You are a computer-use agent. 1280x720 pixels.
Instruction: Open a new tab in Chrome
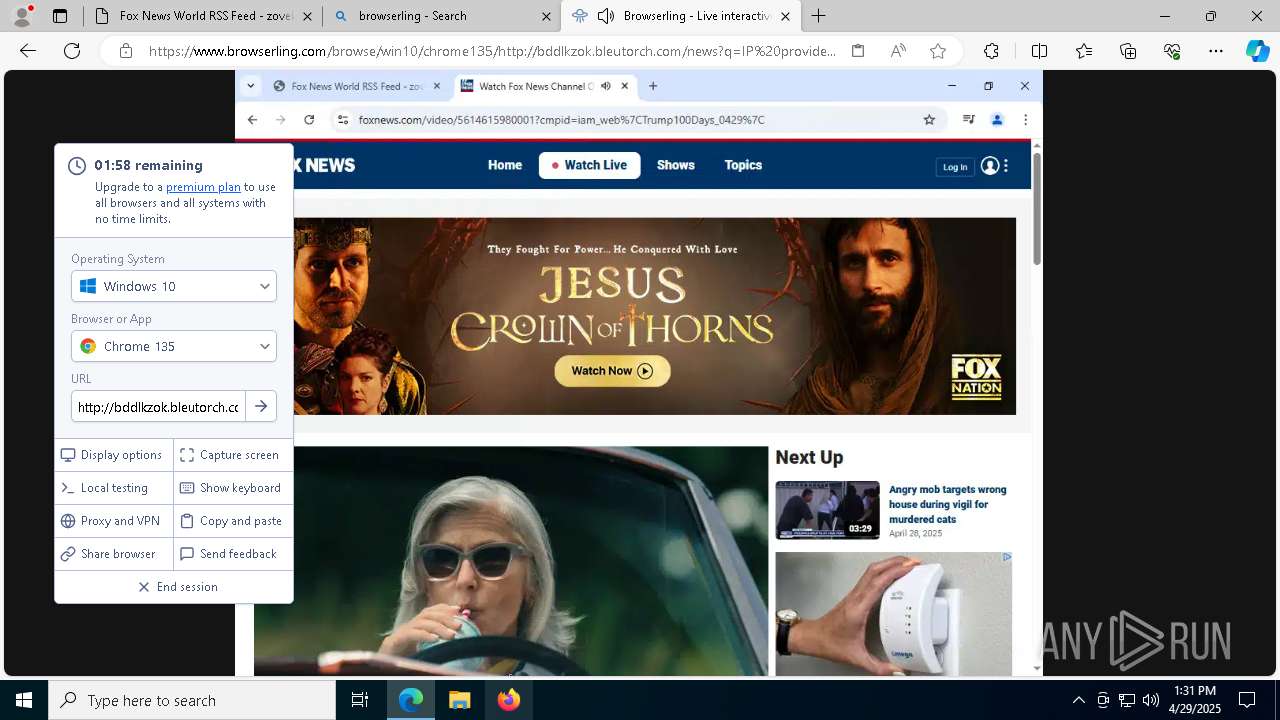point(653,86)
